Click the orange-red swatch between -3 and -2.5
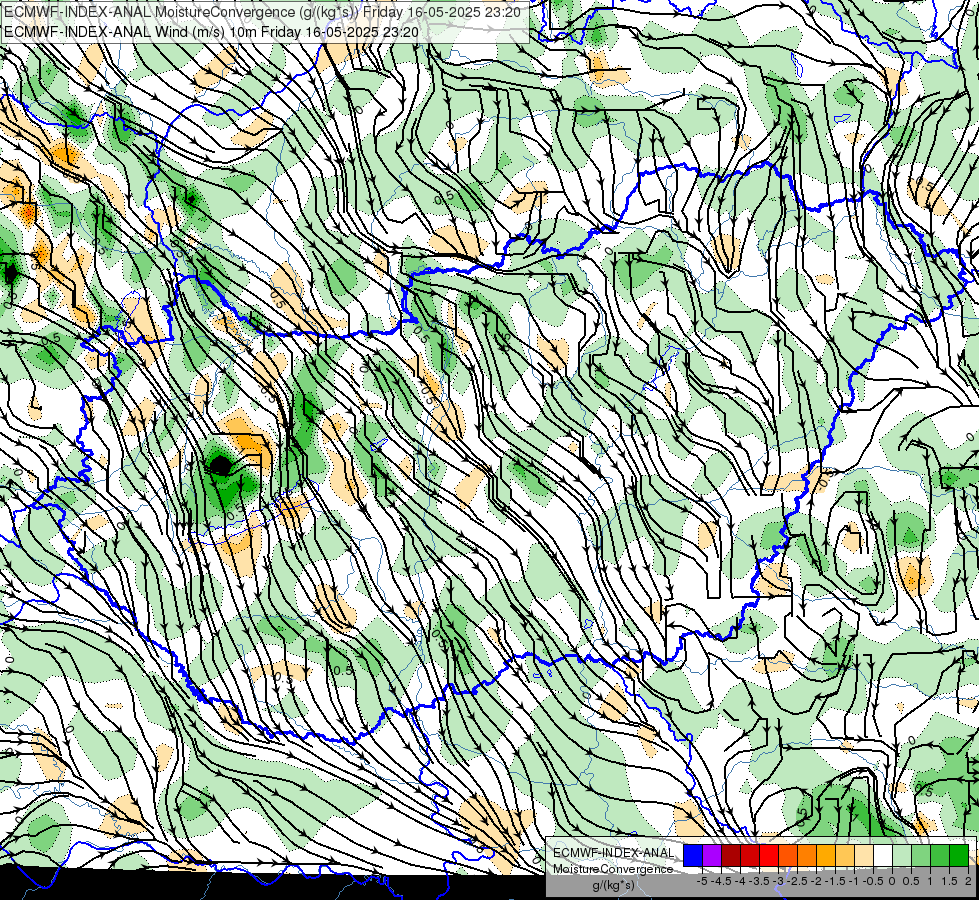 788,855
